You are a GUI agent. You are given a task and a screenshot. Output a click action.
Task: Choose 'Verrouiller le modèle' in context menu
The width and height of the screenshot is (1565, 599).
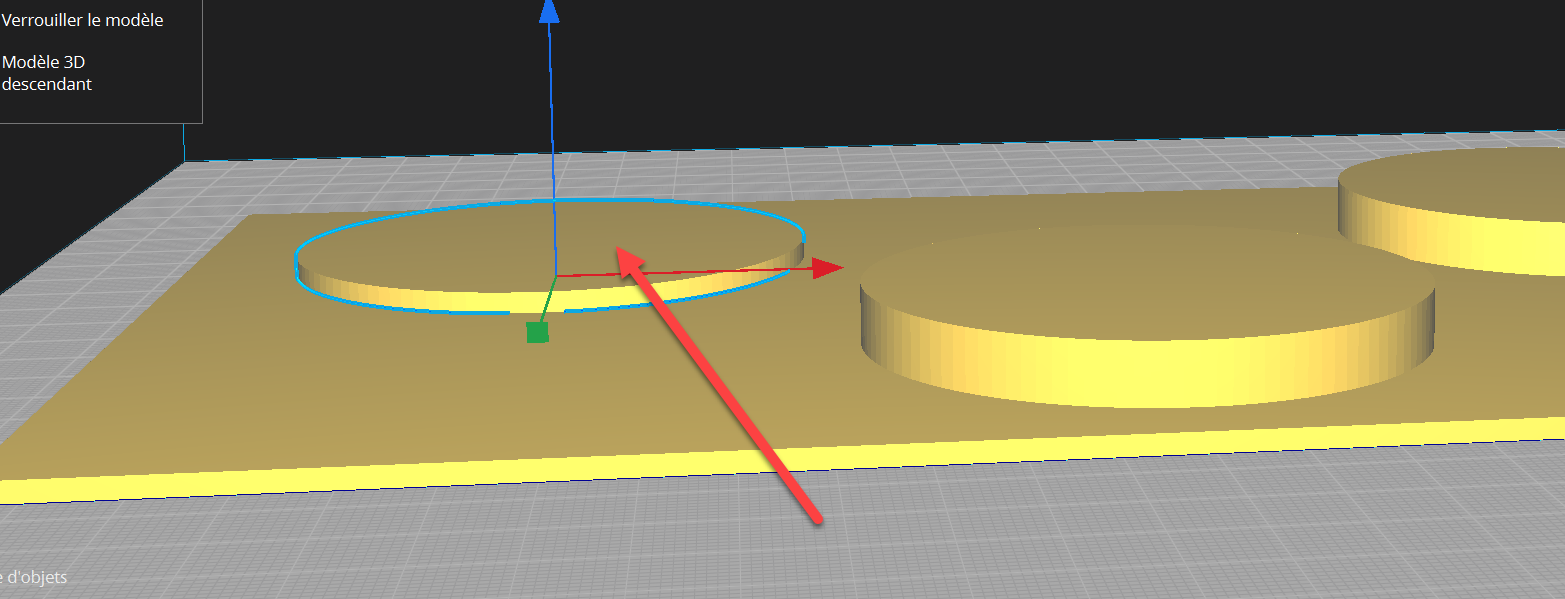[82, 20]
